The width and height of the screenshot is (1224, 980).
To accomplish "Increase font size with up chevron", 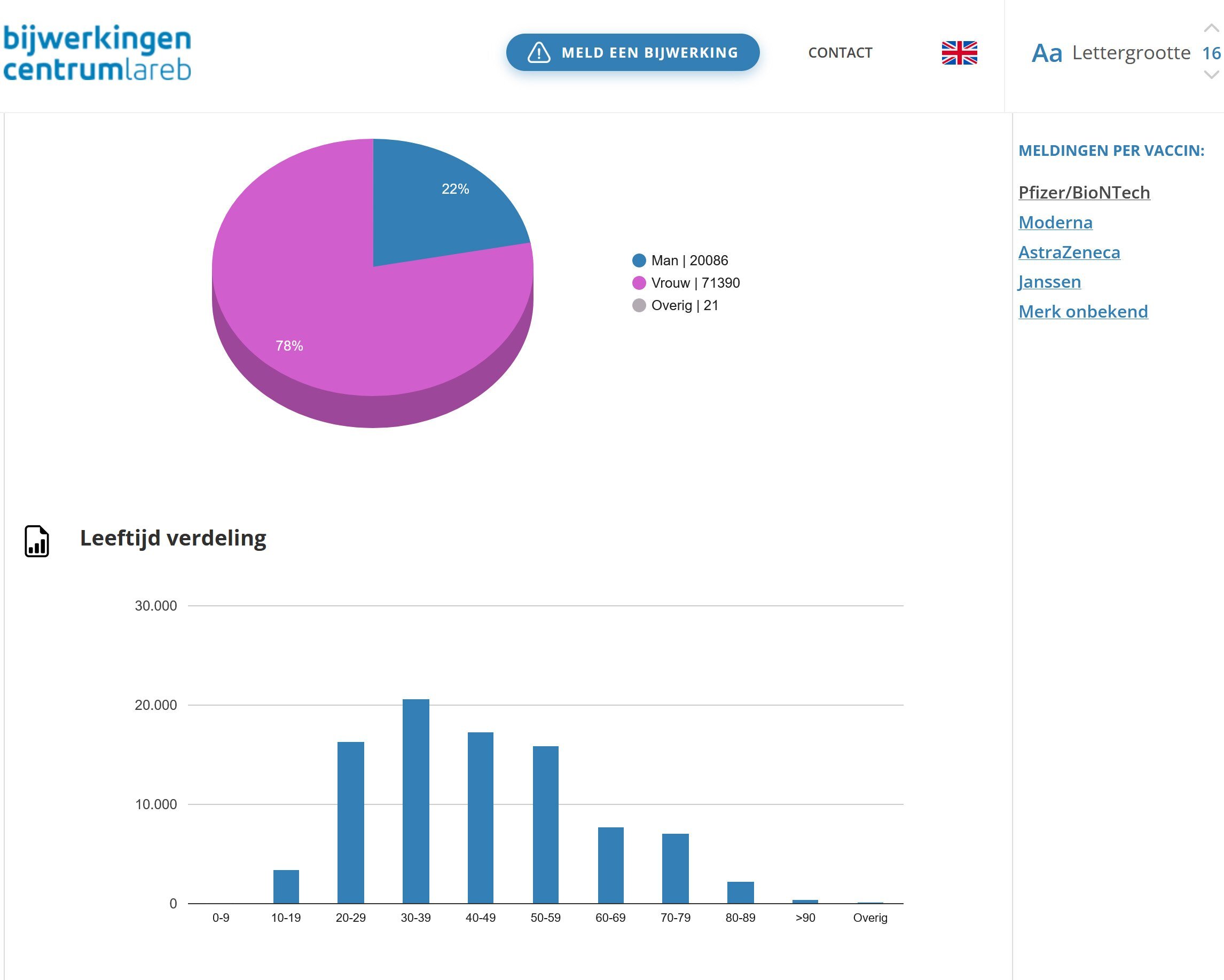I will tap(1211, 28).
